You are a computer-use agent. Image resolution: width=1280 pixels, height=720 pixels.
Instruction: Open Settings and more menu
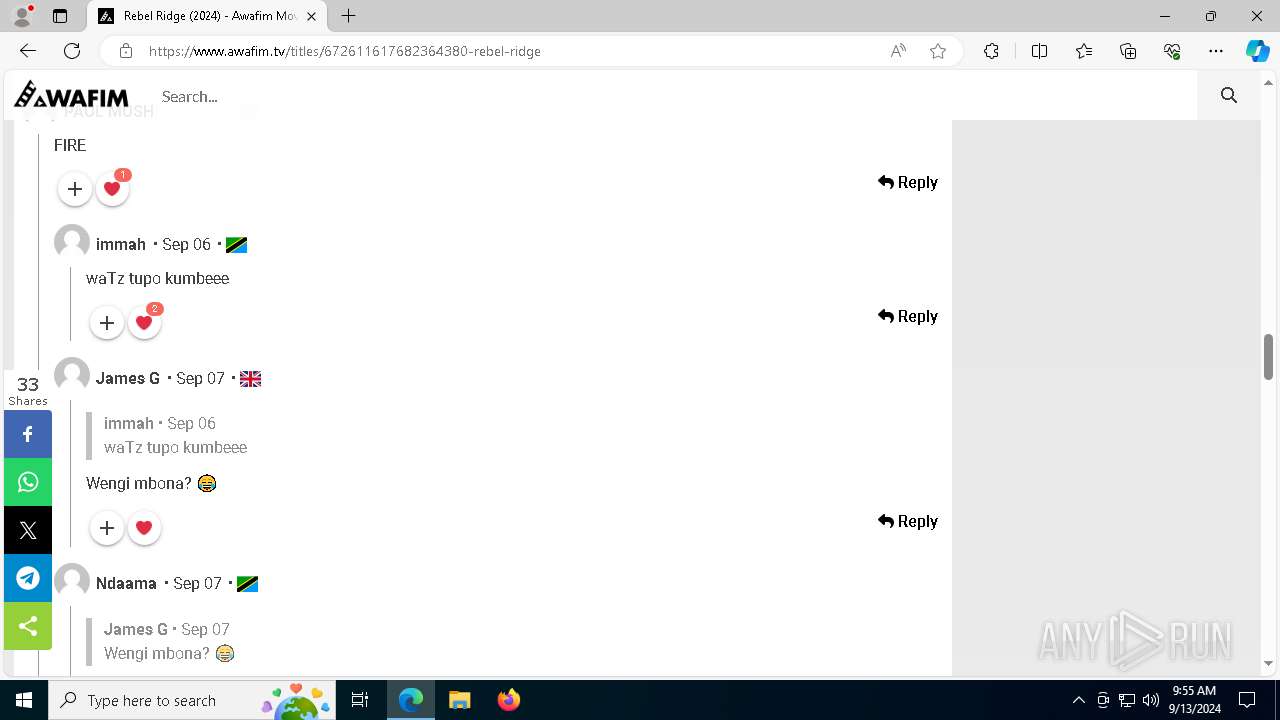[1216, 51]
